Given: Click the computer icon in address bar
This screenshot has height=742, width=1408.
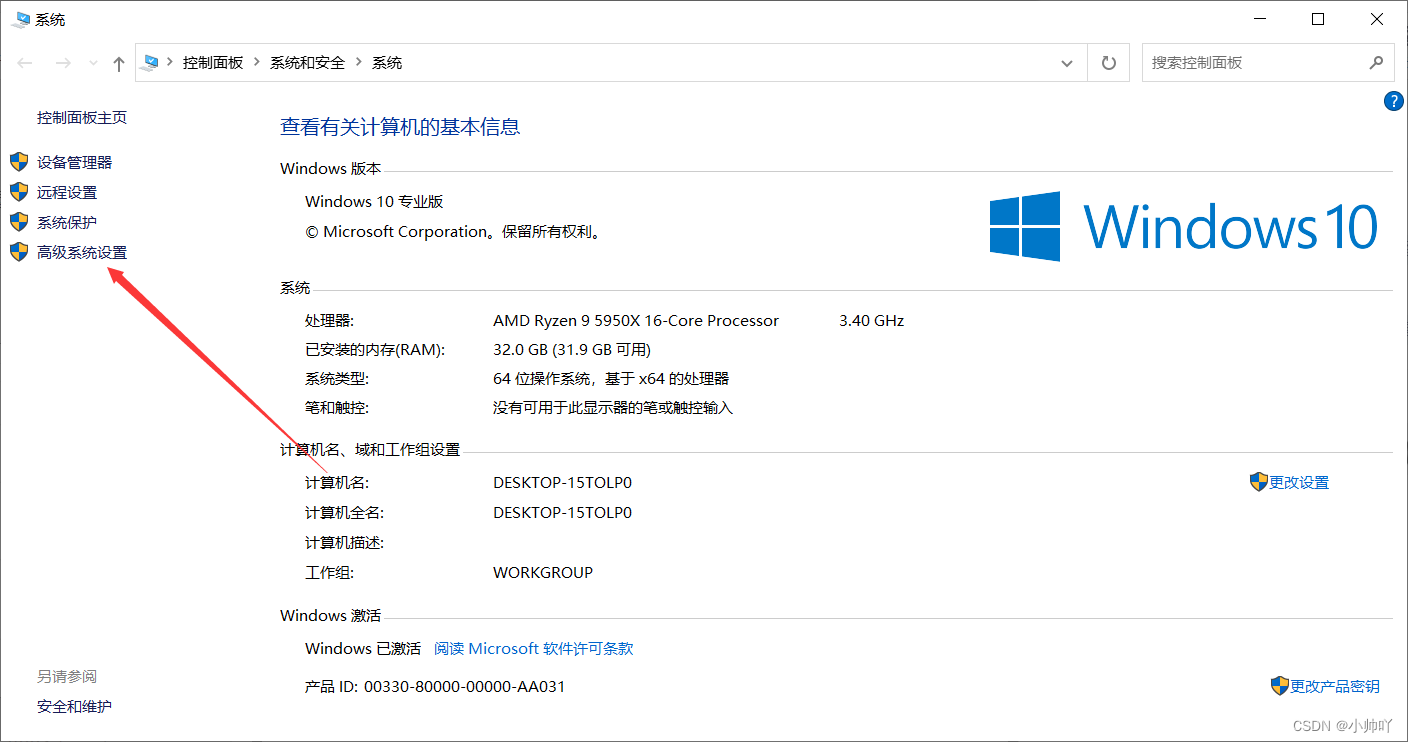Looking at the screenshot, I should (x=151, y=62).
